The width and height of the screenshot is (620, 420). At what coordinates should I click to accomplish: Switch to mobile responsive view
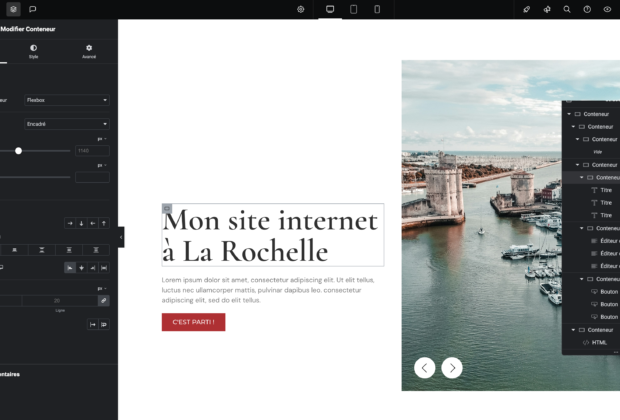tap(377, 9)
